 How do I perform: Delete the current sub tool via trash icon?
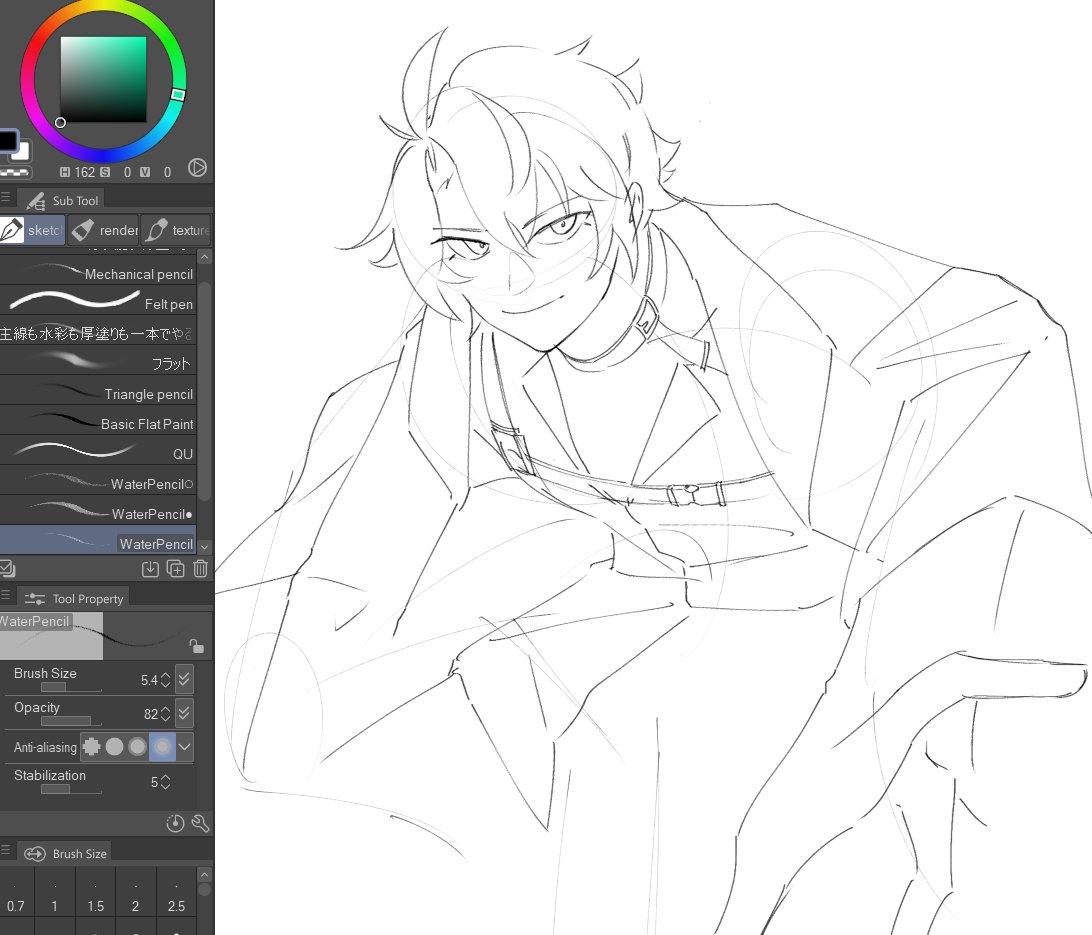(199, 569)
